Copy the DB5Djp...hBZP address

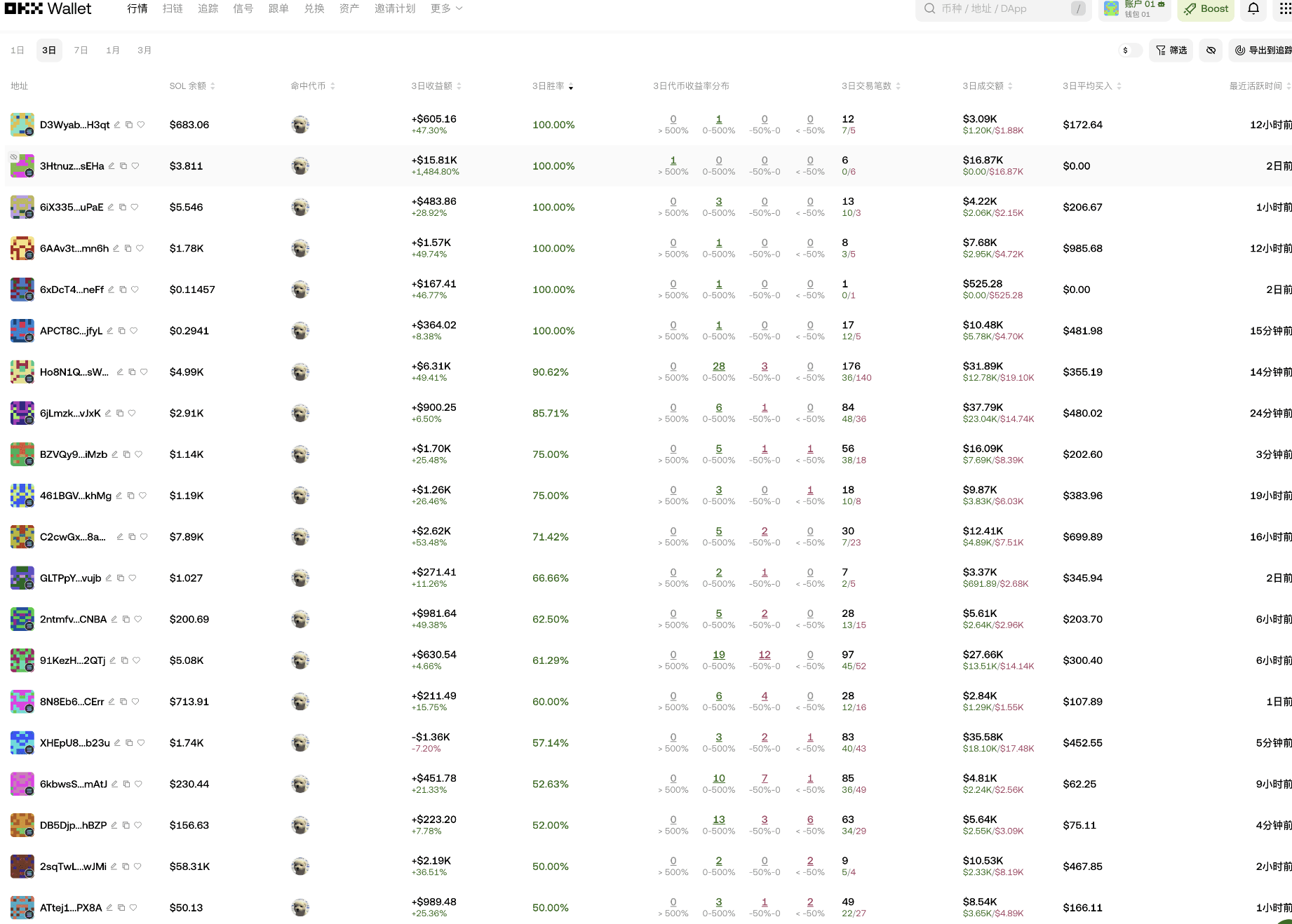click(x=126, y=826)
